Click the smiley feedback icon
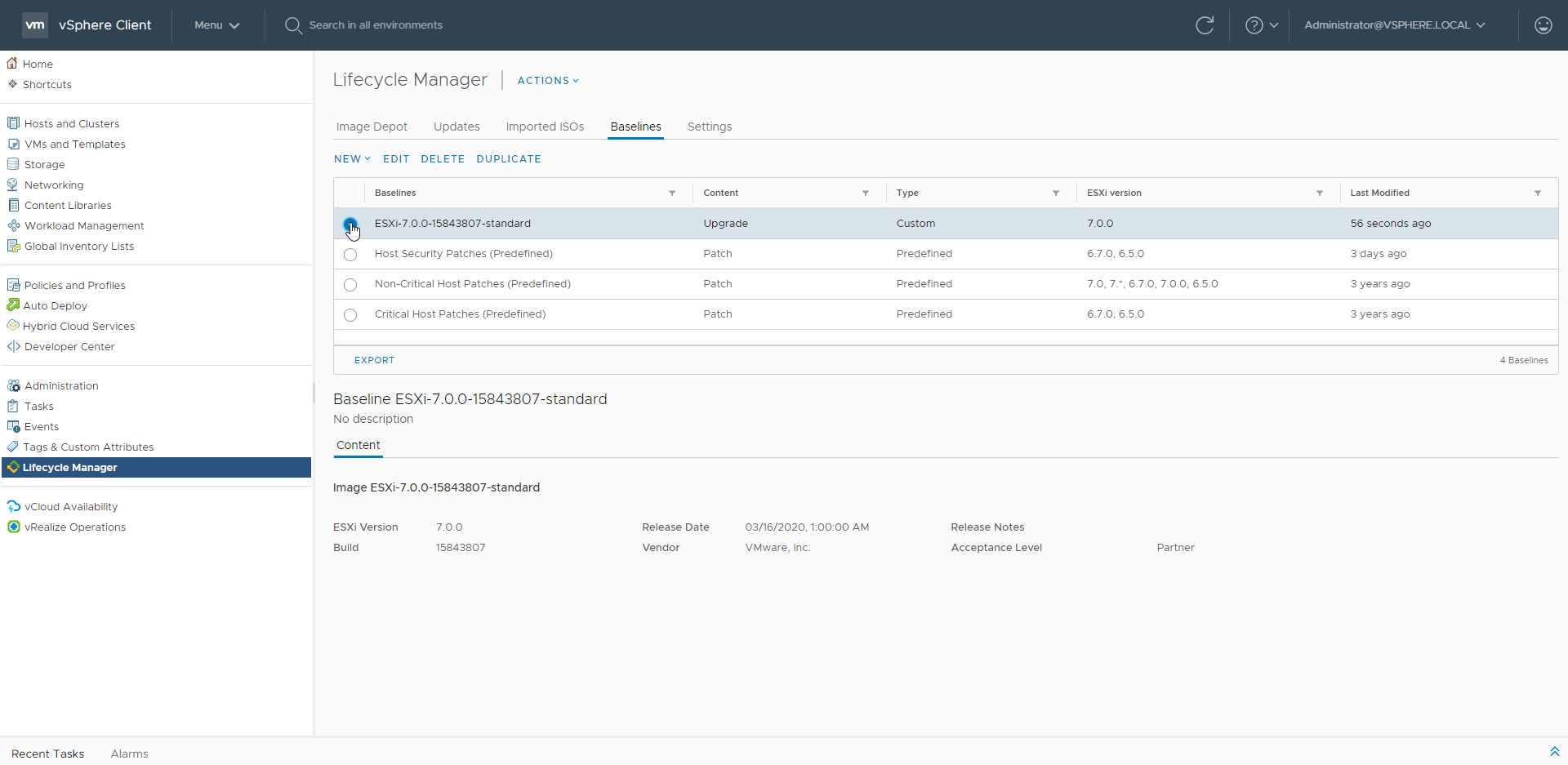Image resolution: width=1568 pixels, height=765 pixels. pos(1543,25)
